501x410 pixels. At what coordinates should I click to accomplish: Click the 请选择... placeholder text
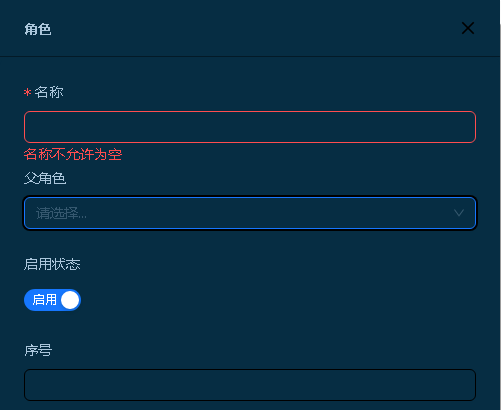tap(61, 213)
